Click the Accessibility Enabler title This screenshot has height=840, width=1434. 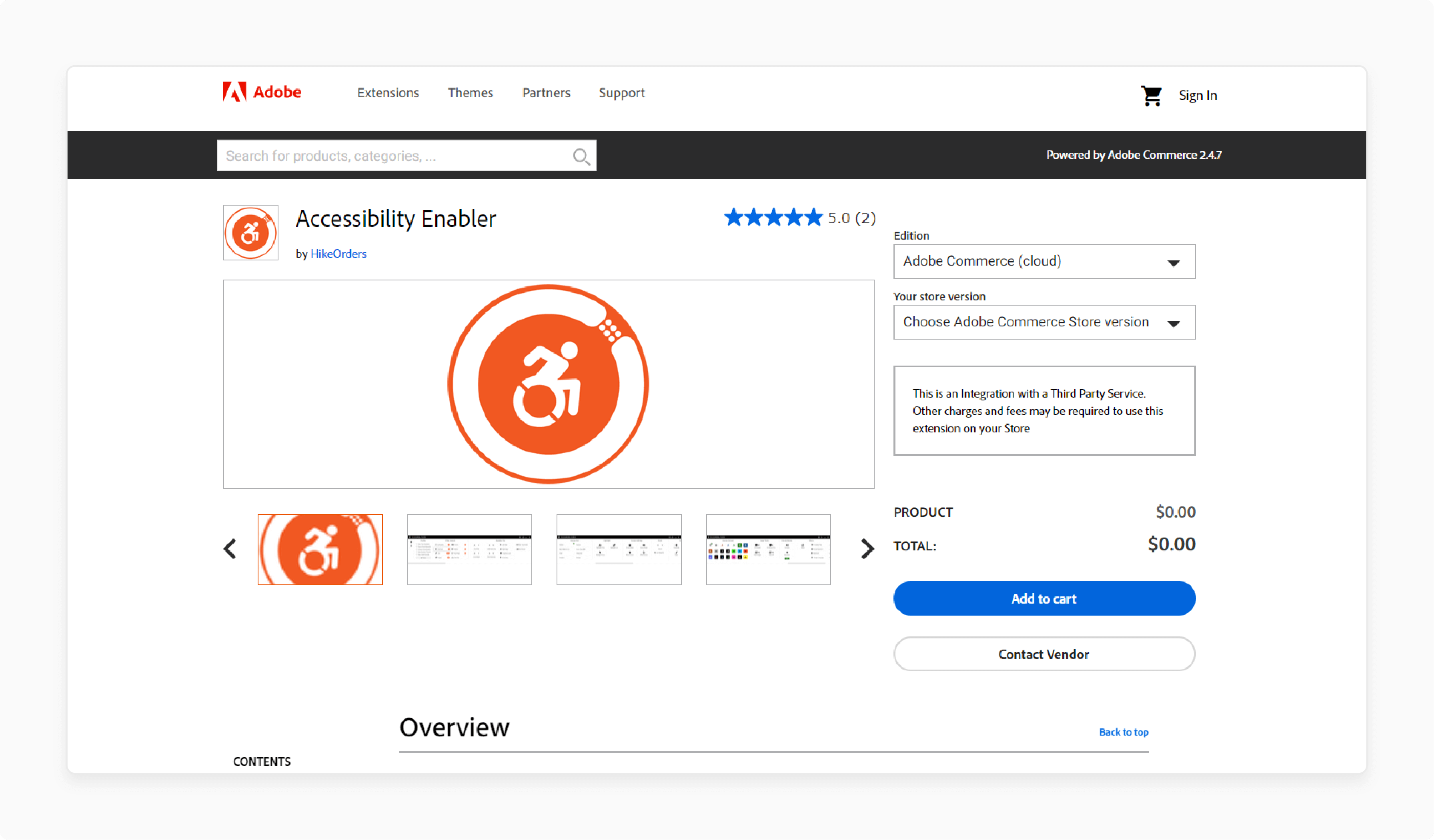pyautogui.click(x=395, y=219)
